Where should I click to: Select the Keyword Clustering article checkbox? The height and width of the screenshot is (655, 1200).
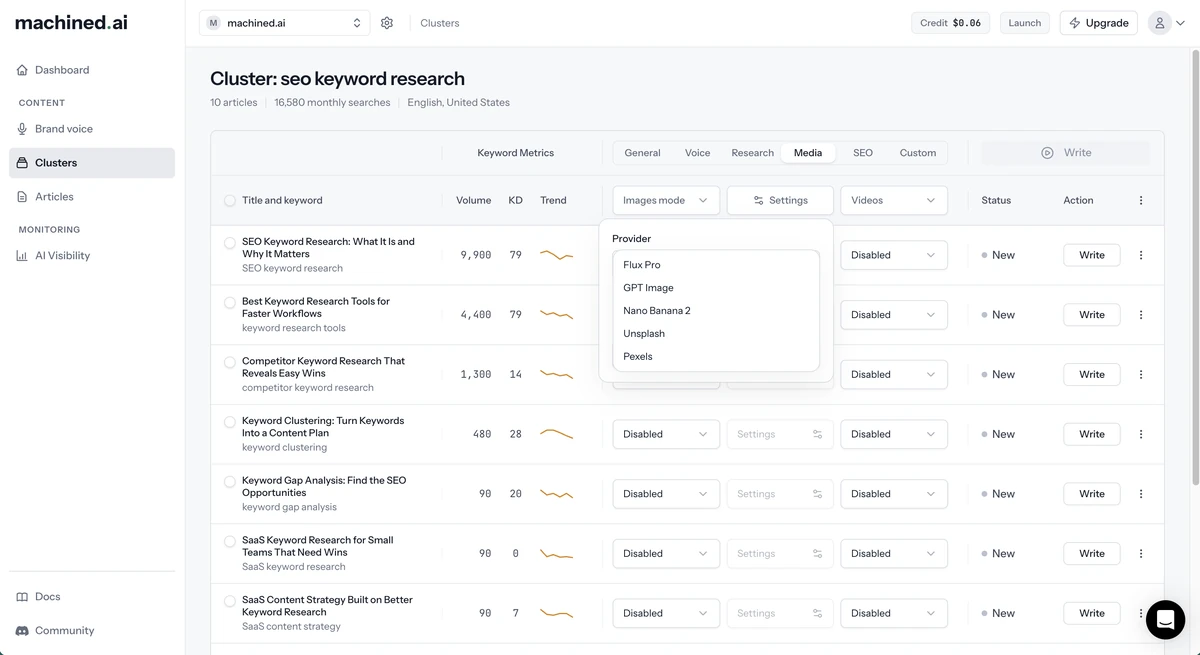pos(230,422)
